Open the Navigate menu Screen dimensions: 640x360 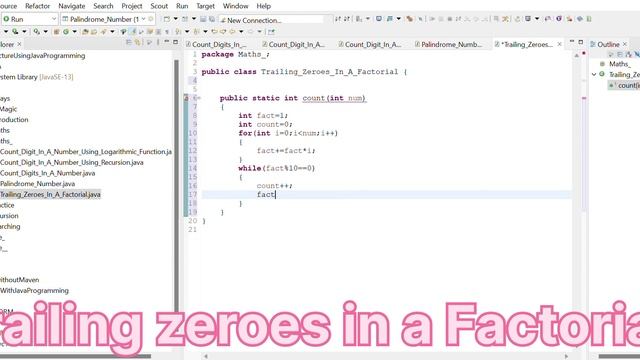(71, 6)
